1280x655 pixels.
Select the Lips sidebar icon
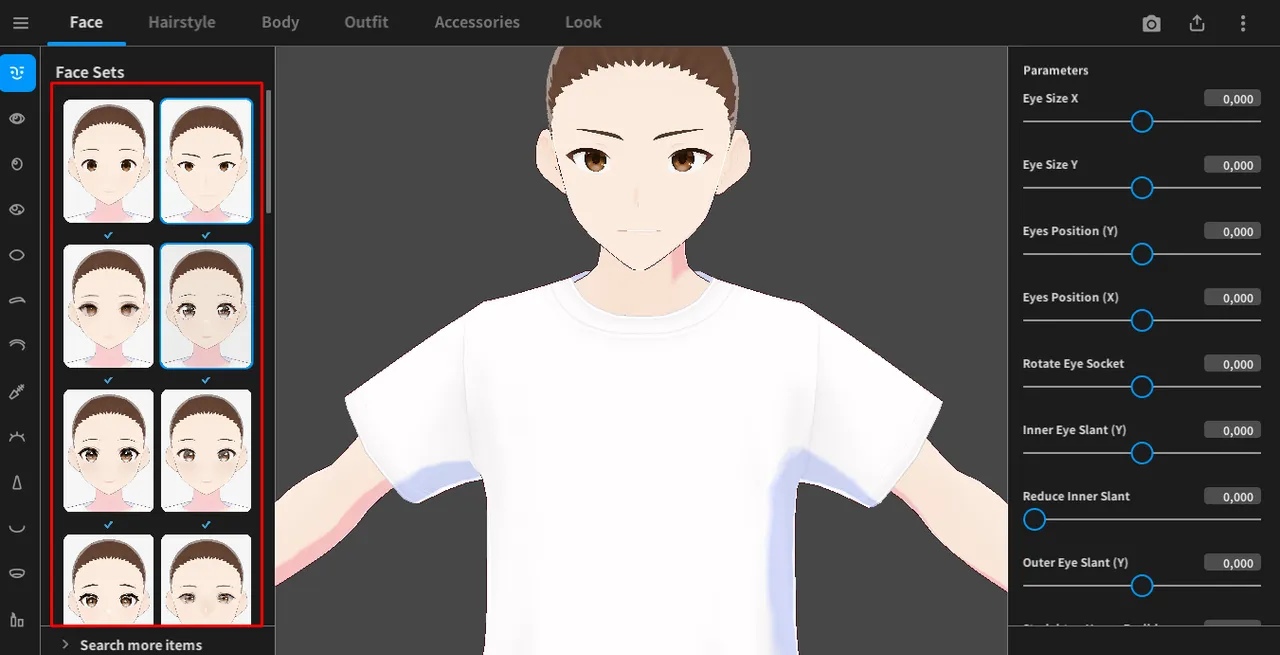[x=17, y=573]
